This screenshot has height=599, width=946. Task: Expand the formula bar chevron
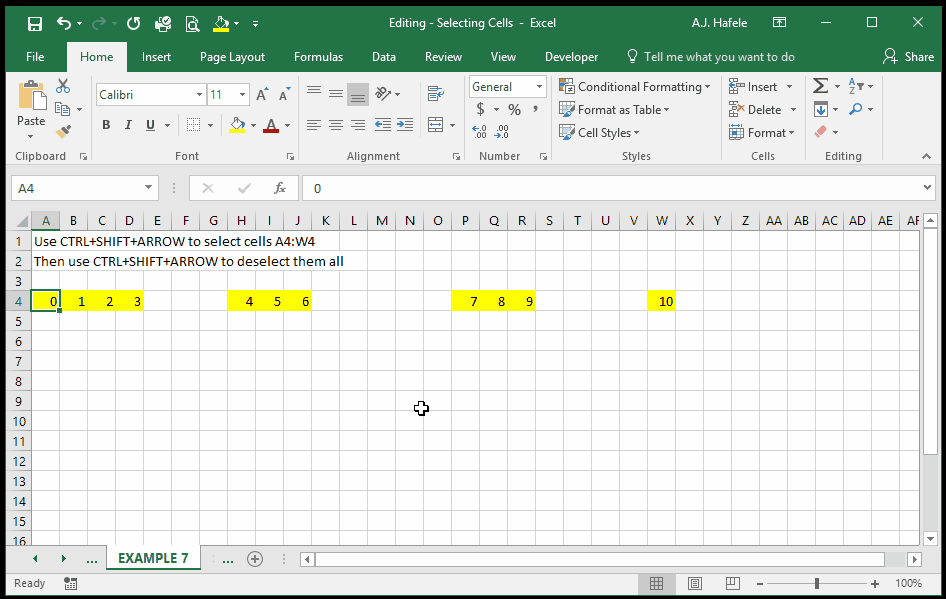tap(927, 188)
